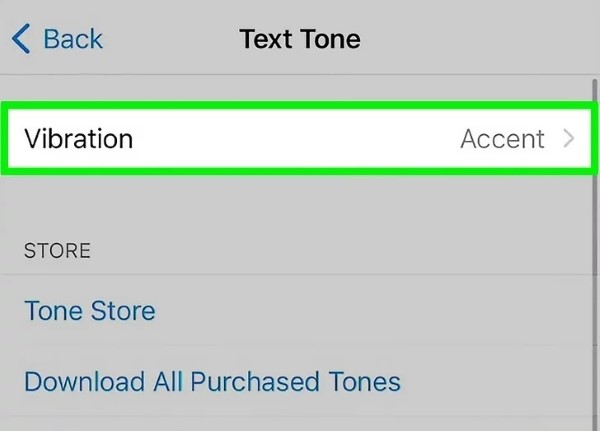Expand Vibration options via right chevron

point(569,138)
